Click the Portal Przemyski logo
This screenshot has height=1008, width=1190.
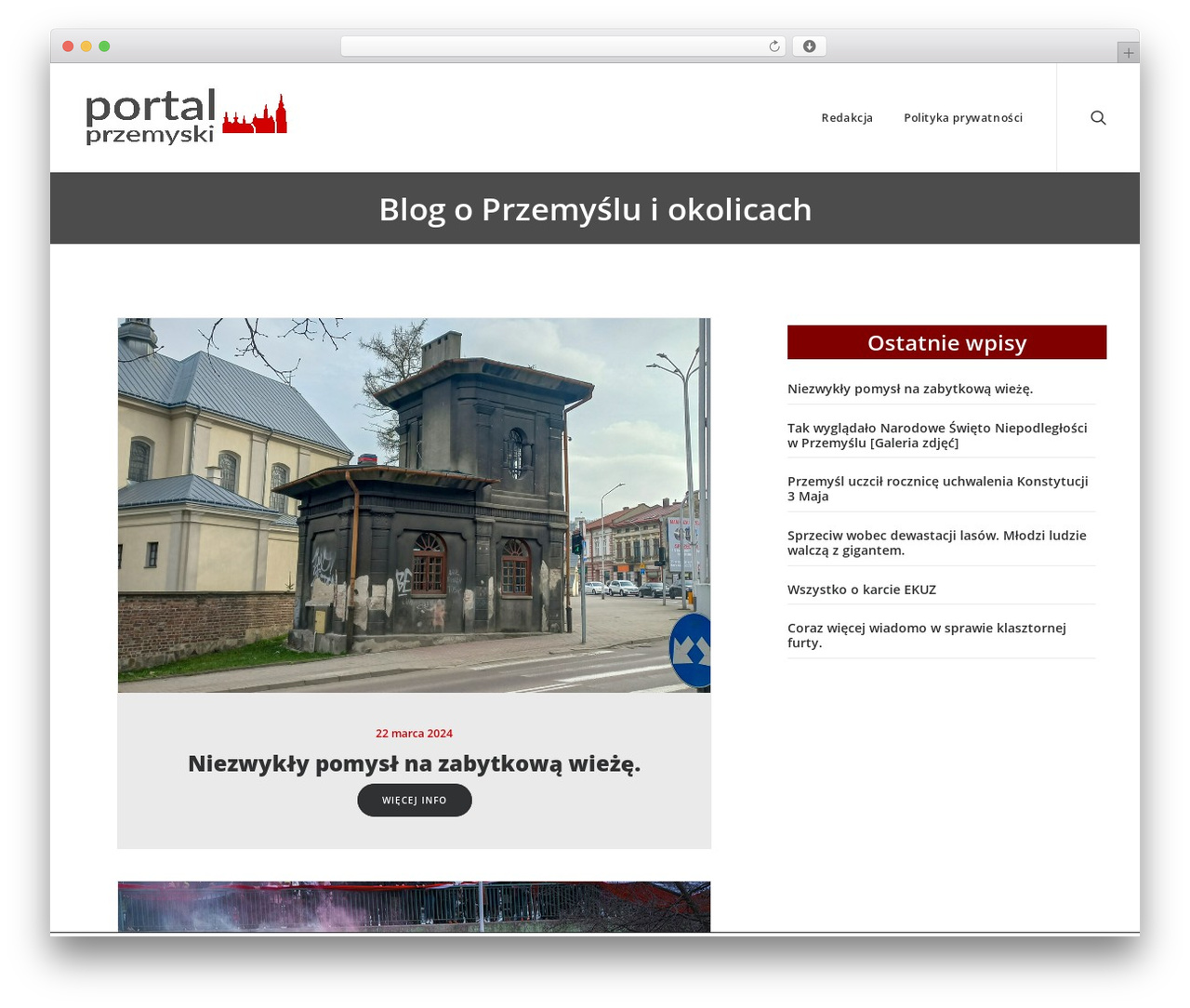coord(186,118)
